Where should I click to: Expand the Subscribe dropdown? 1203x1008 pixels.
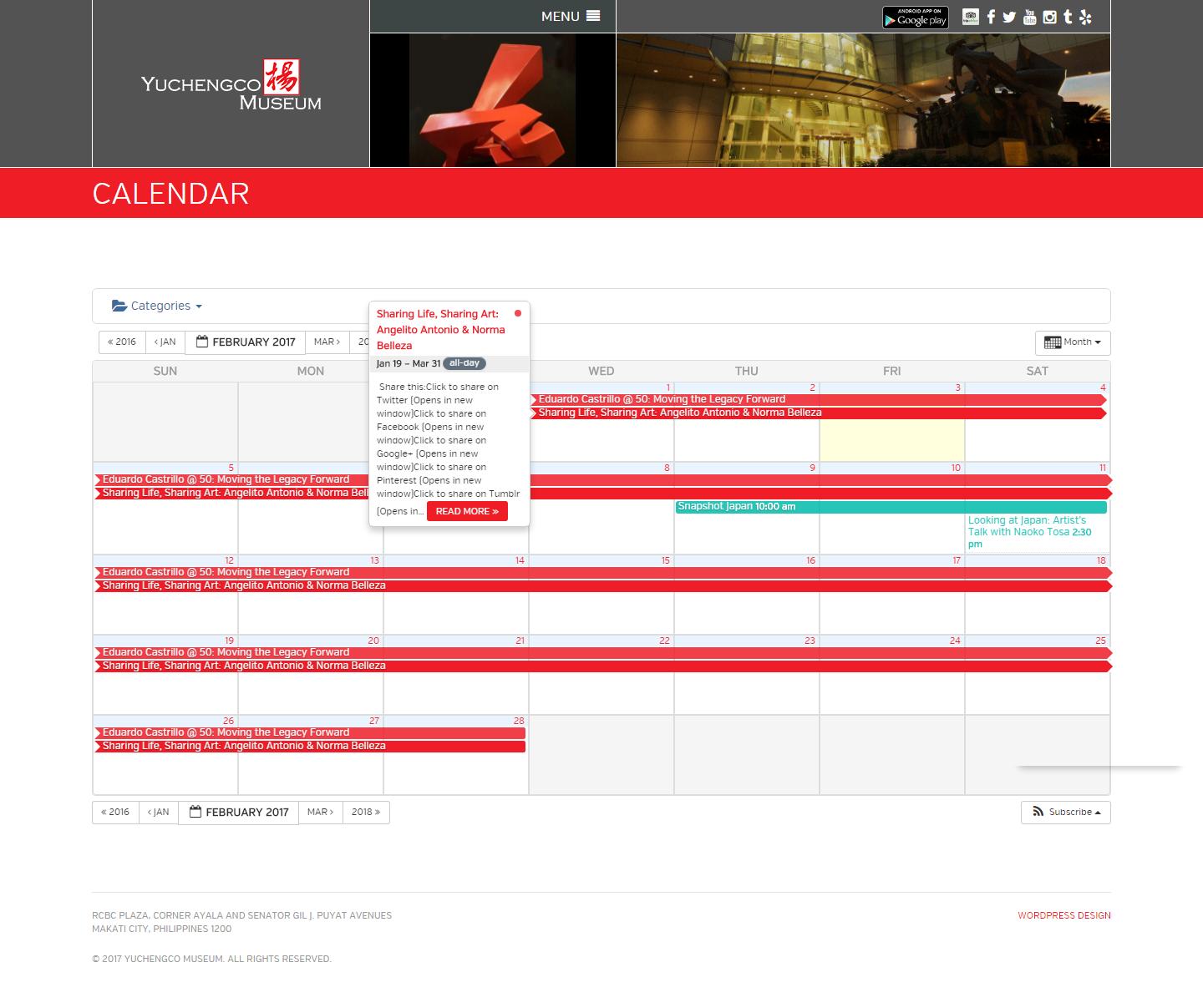click(1066, 813)
